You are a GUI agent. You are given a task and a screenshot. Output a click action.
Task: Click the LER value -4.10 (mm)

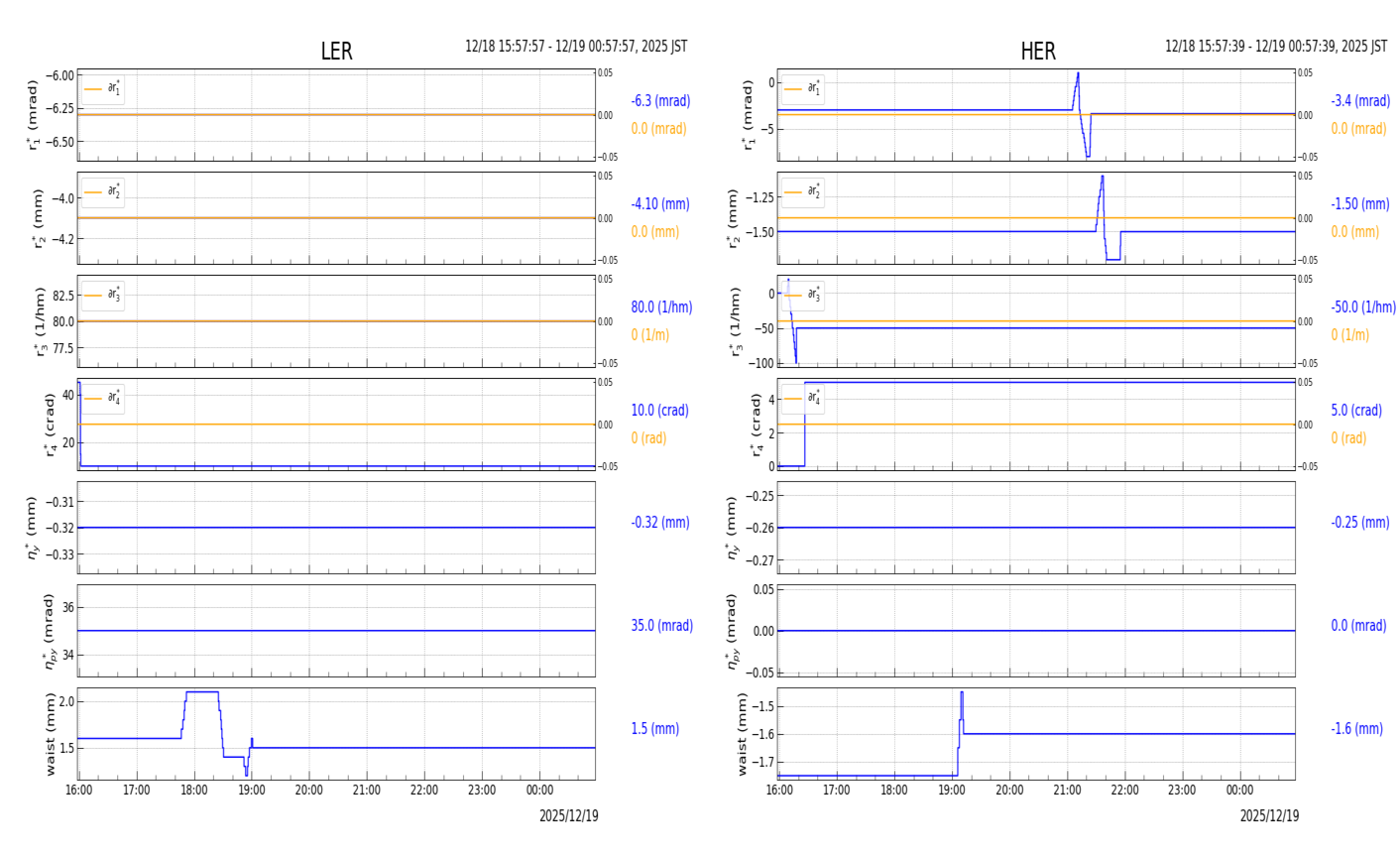(660, 204)
